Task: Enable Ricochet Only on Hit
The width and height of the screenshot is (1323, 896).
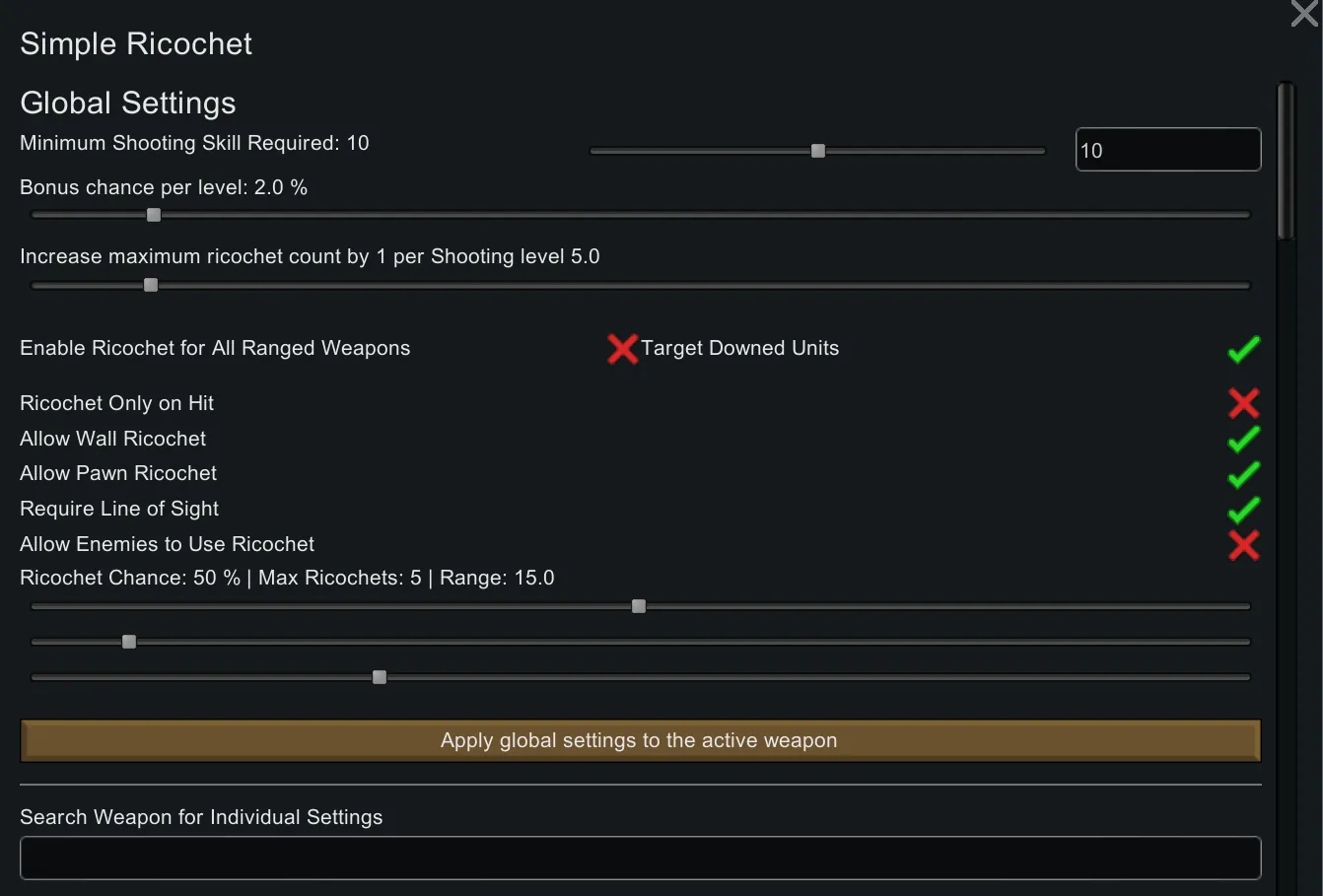Action: 1243,403
